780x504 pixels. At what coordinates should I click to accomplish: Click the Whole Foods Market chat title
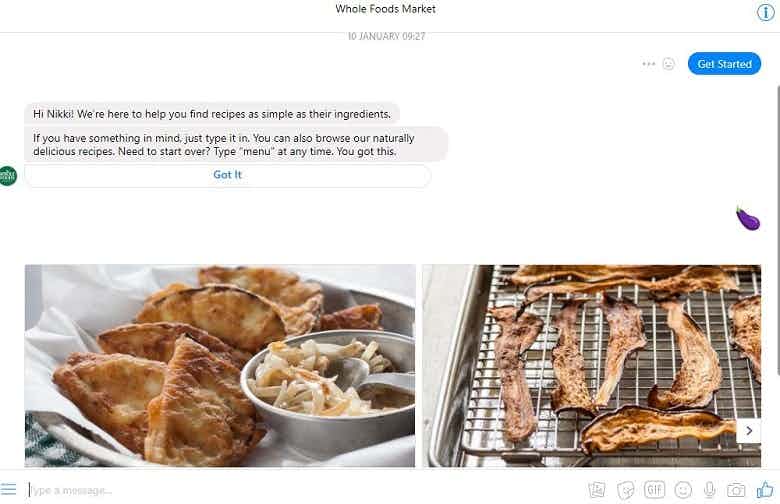pyautogui.click(x=386, y=9)
